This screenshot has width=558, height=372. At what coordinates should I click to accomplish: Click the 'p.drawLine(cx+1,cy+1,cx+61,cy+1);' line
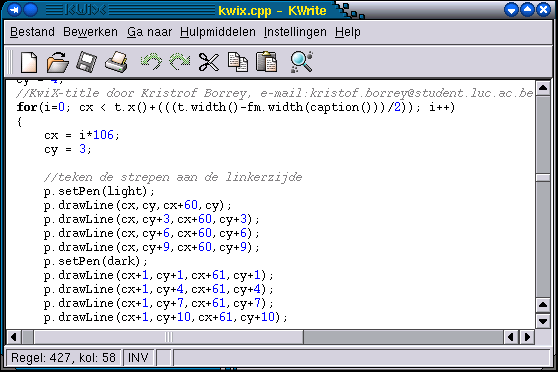pyautogui.click(x=159, y=275)
